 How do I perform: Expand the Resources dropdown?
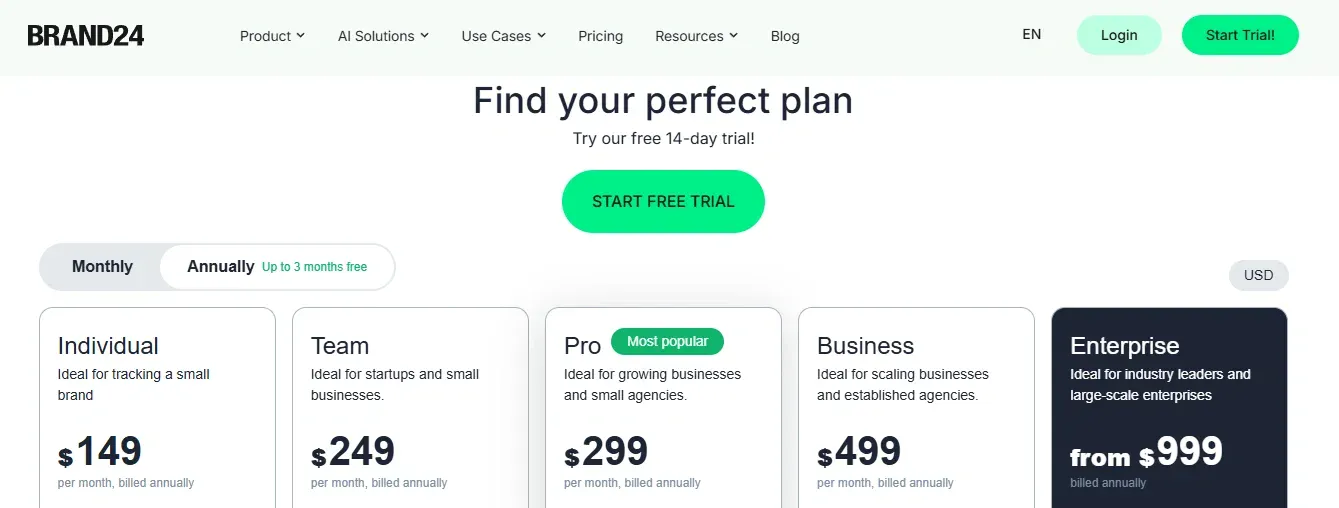pyautogui.click(x=696, y=36)
